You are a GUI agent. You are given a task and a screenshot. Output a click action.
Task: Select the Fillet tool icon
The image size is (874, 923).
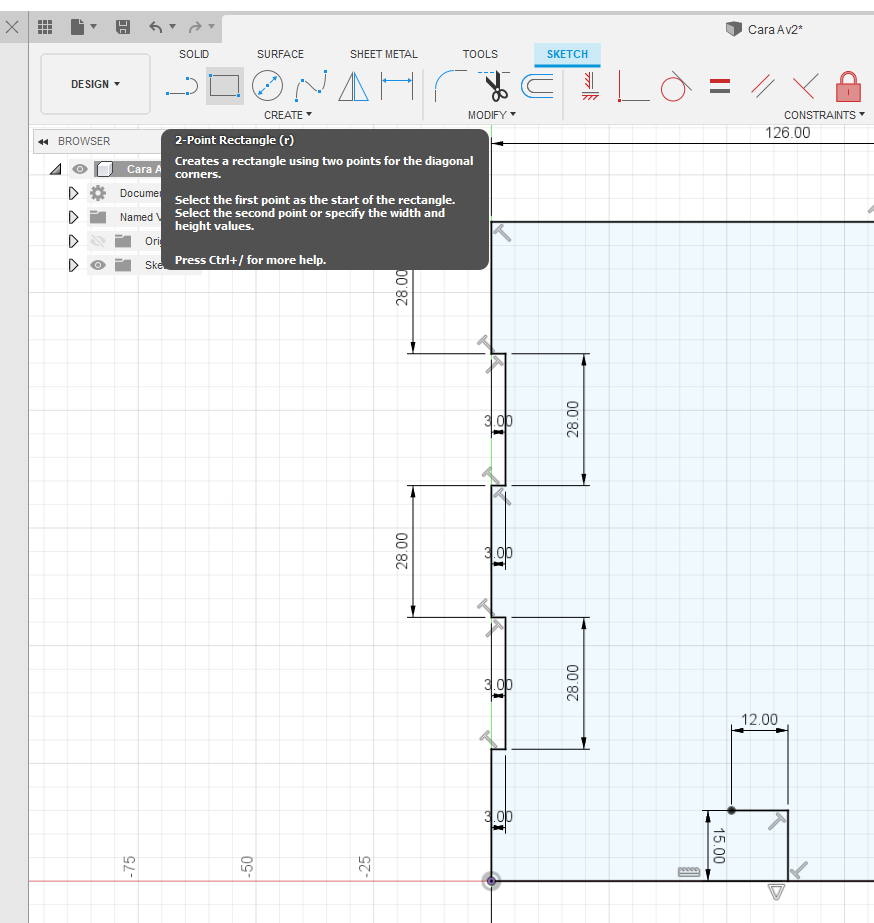click(450, 86)
